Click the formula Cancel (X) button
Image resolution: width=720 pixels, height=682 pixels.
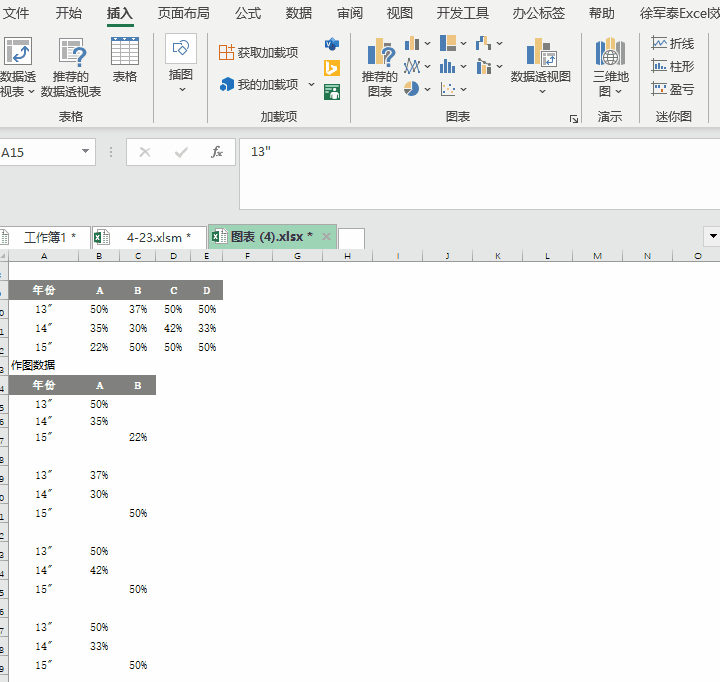(x=145, y=152)
